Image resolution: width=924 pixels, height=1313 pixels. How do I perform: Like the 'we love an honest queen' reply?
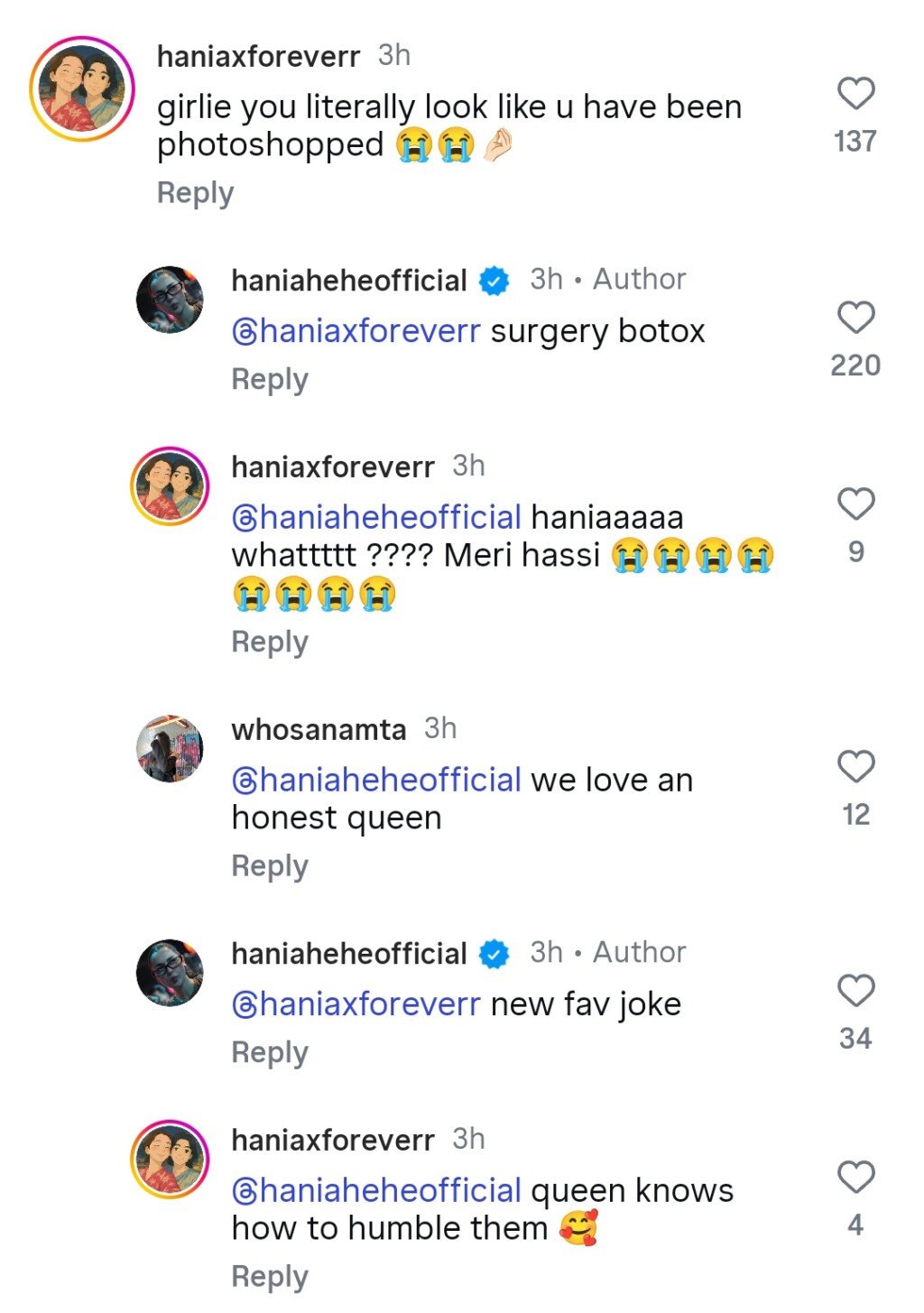(855, 767)
